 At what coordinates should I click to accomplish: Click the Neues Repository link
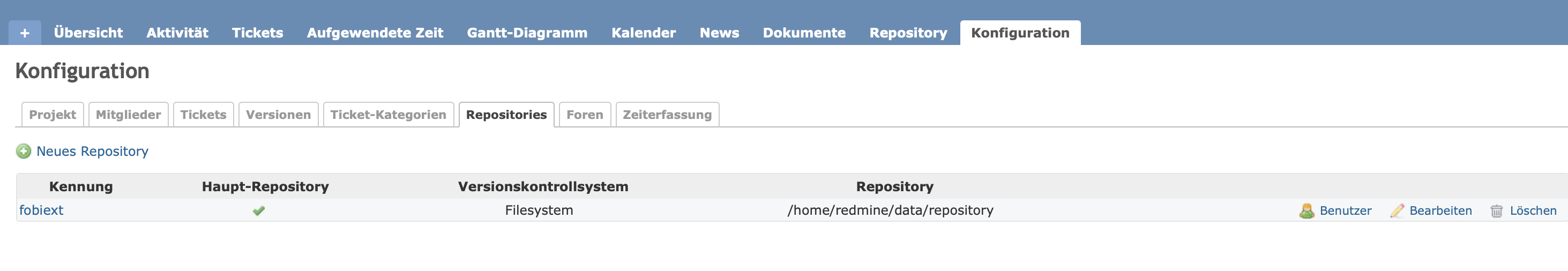pos(93,151)
